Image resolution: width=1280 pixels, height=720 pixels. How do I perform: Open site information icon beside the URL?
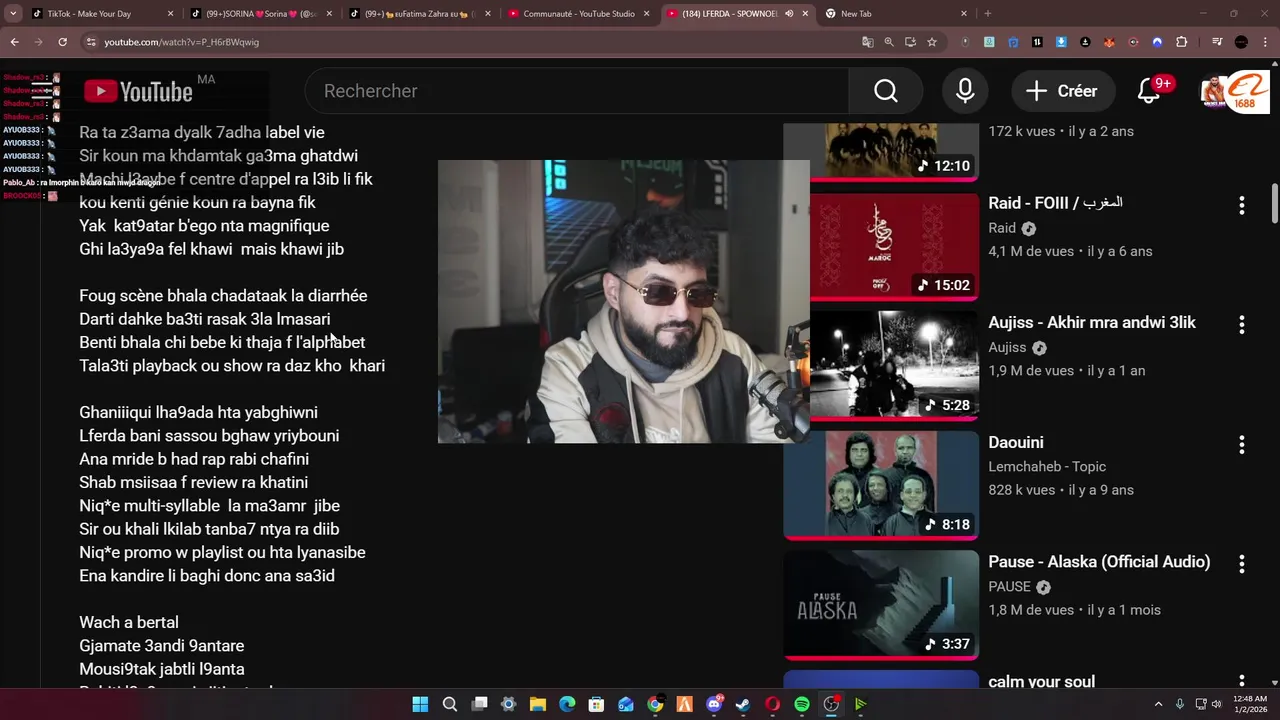point(91,42)
